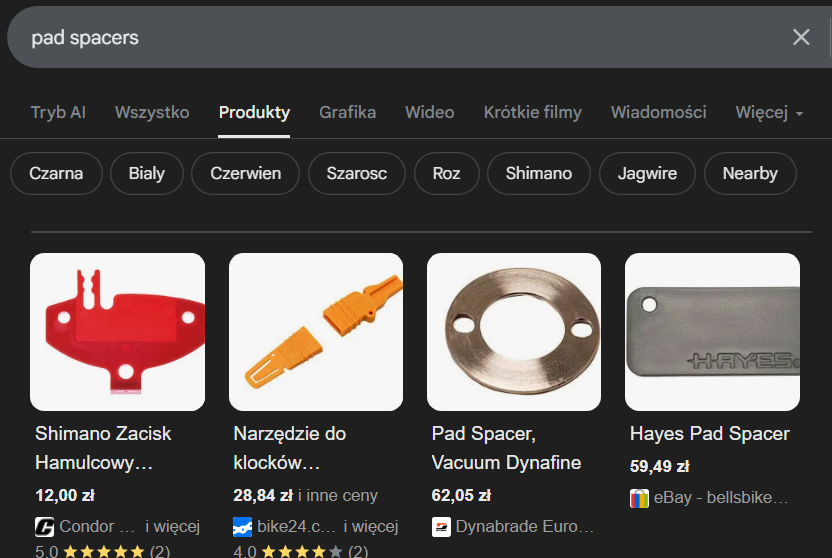The height and width of the screenshot is (558, 832).
Task: Click the bike24 store logo icon
Action: pyautogui.click(x=242, y=527)
